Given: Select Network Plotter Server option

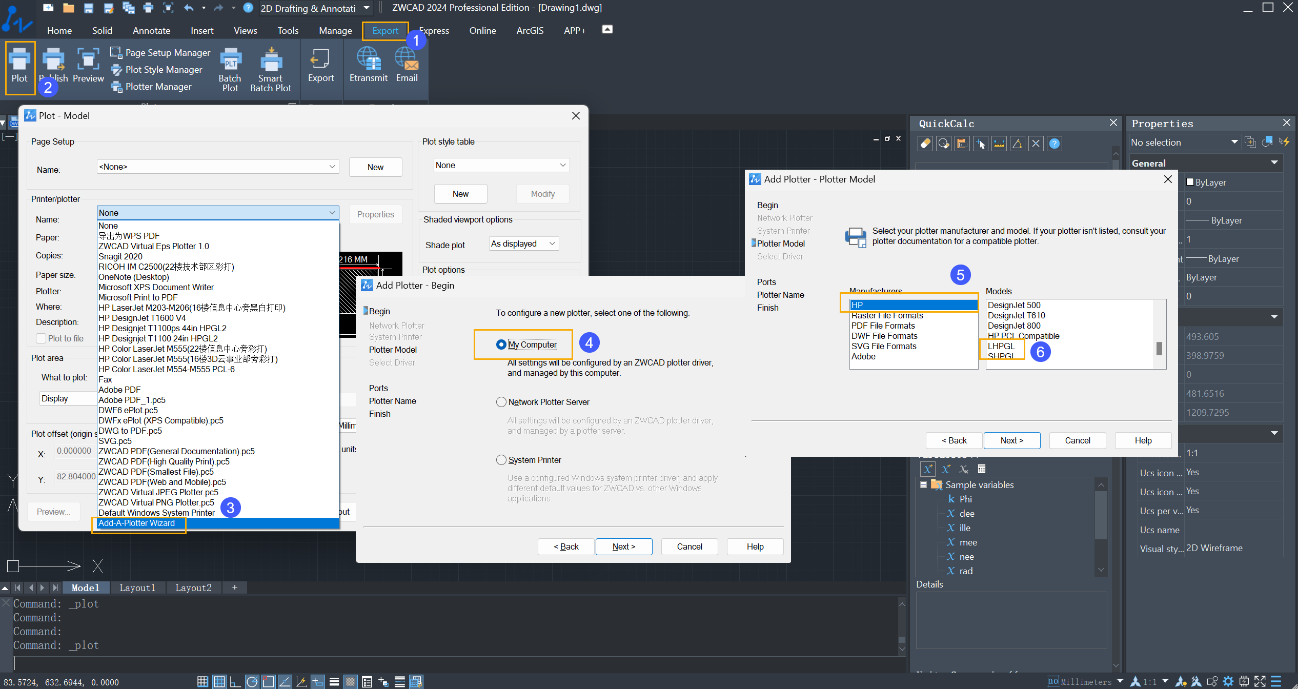Looking at the screenshot, I should tap(502, 402).
